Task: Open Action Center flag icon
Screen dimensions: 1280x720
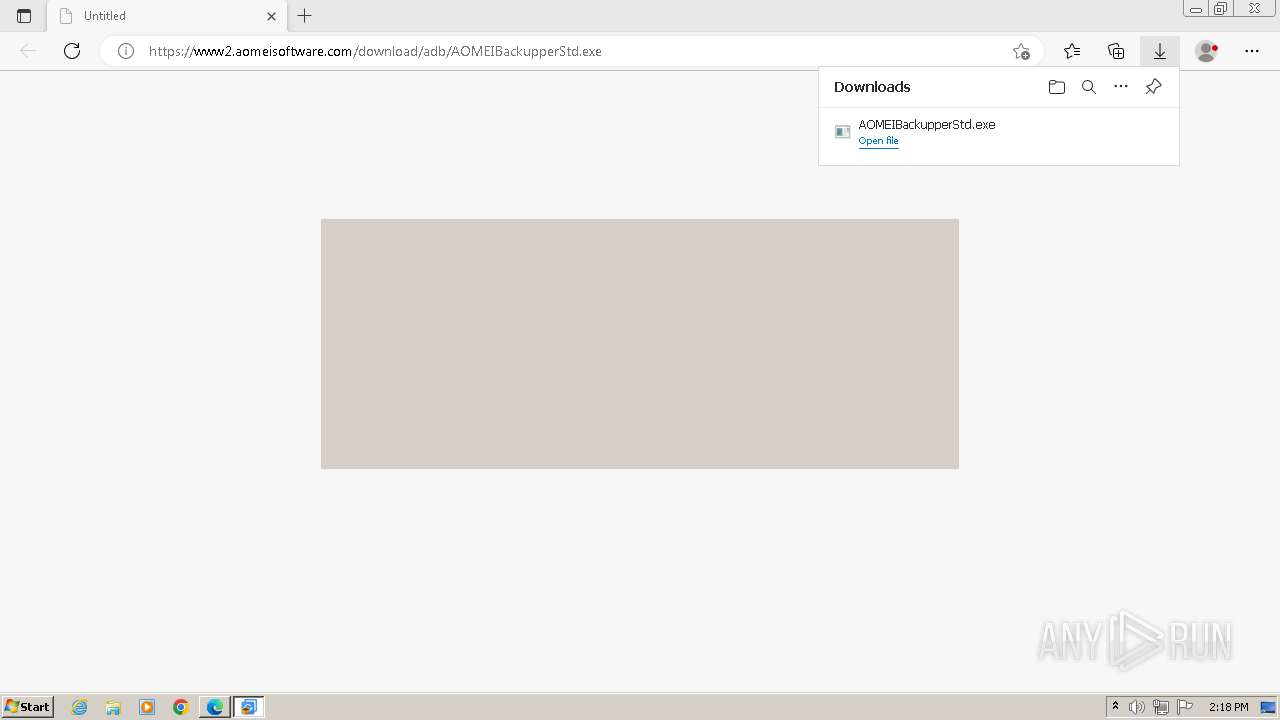Action: [x=1185, y=707]
